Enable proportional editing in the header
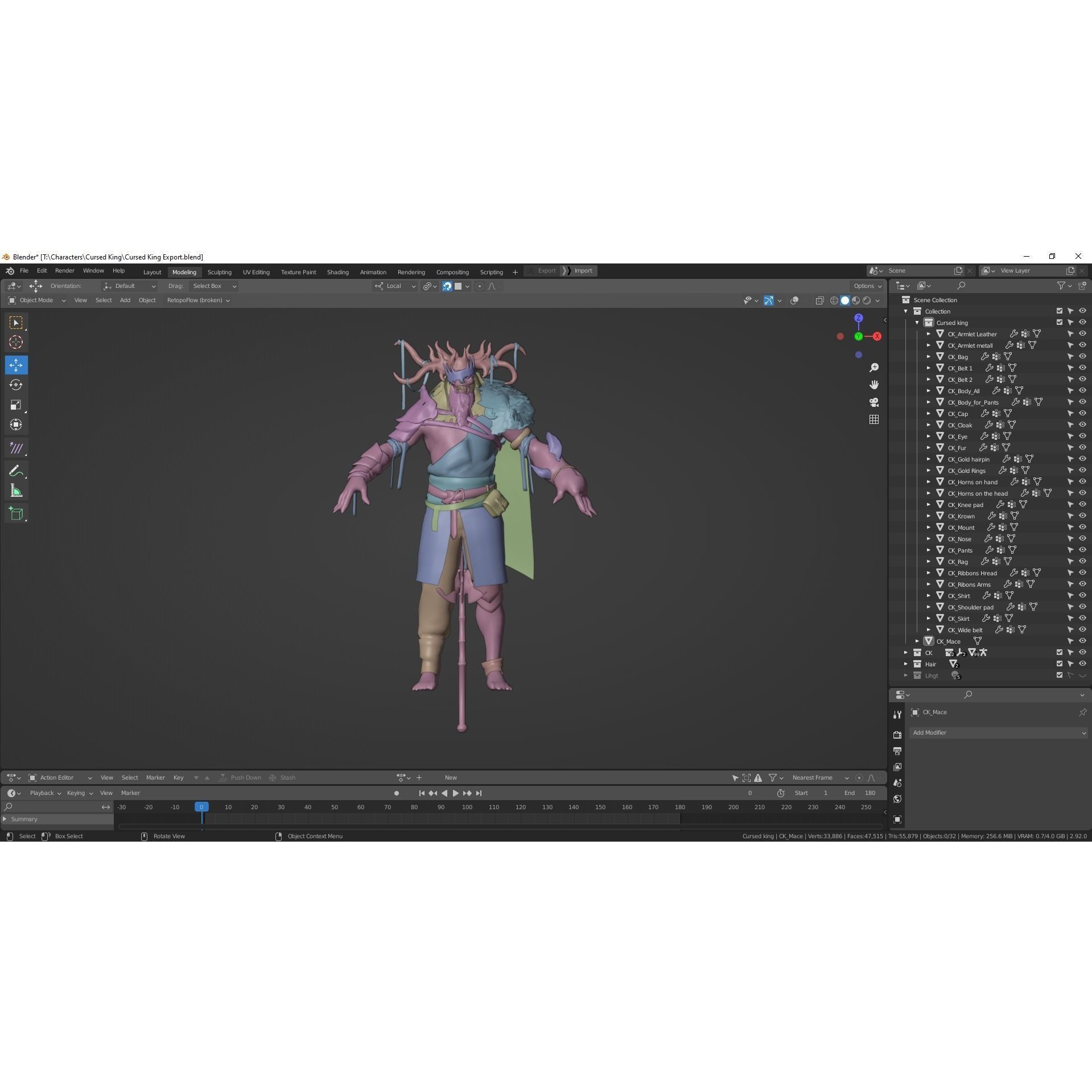The height and width of the screenshot is (1092, 1092). click(x=479, y=286)
